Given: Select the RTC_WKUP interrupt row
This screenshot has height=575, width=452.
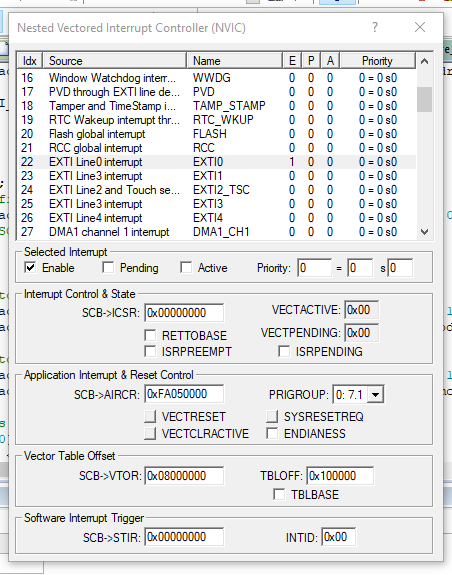Looking at the screenshot, I should [x=217, y=120].
